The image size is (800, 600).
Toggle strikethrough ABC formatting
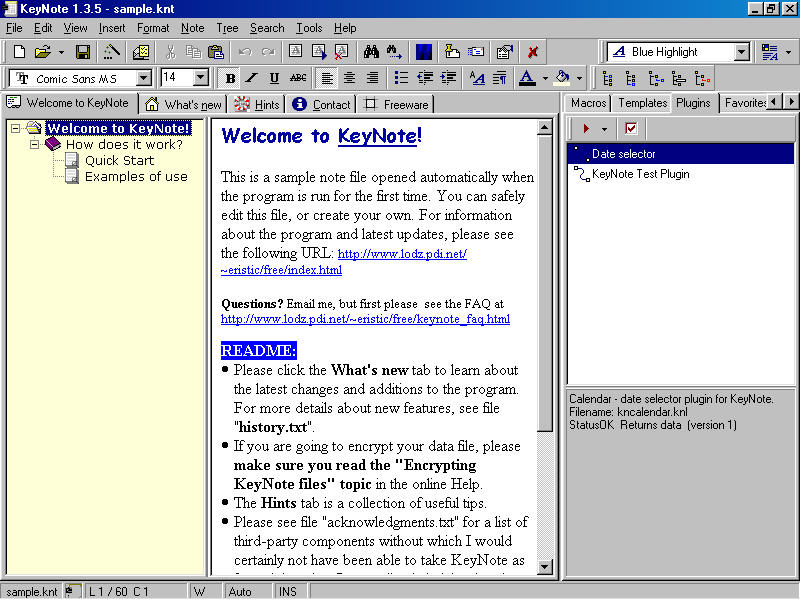click(x=298, y=78)
